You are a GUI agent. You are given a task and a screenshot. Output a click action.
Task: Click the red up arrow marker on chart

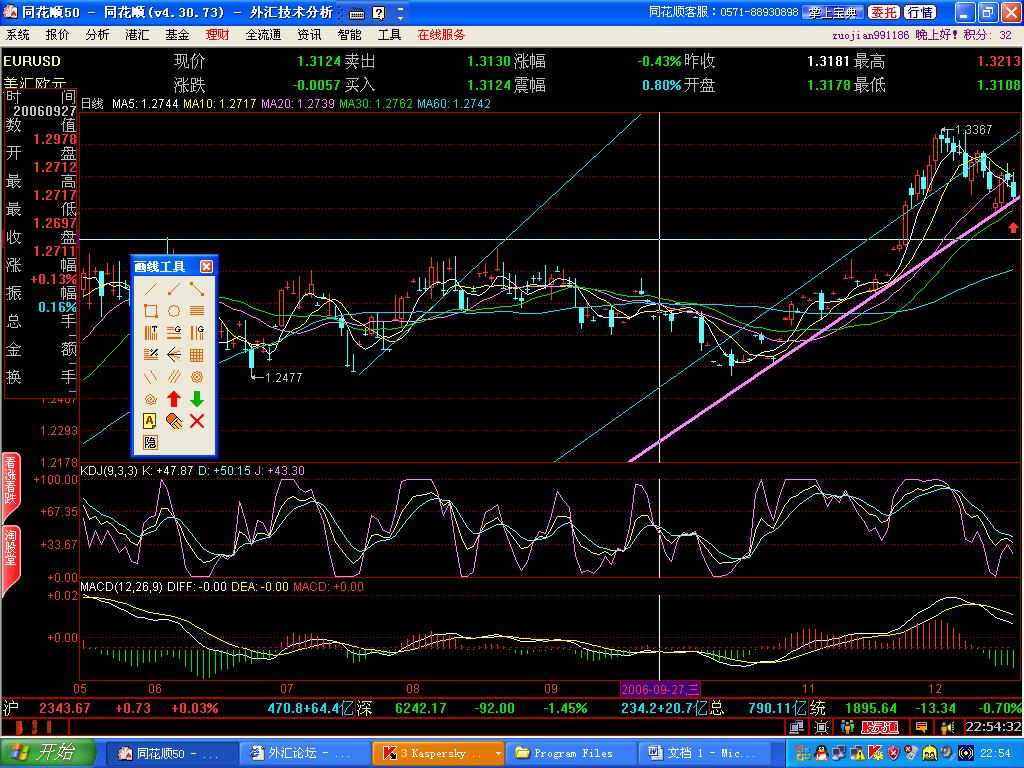pyautogui.click(x=1013, y=227)
